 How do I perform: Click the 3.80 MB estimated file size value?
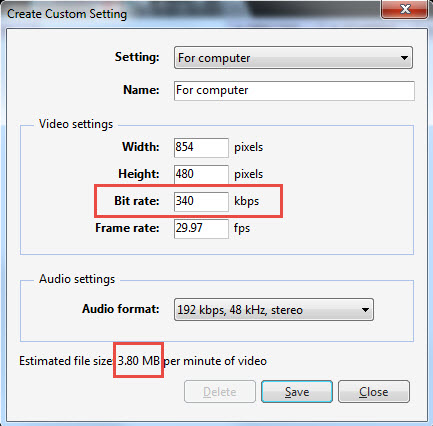[x=139, y=361]
